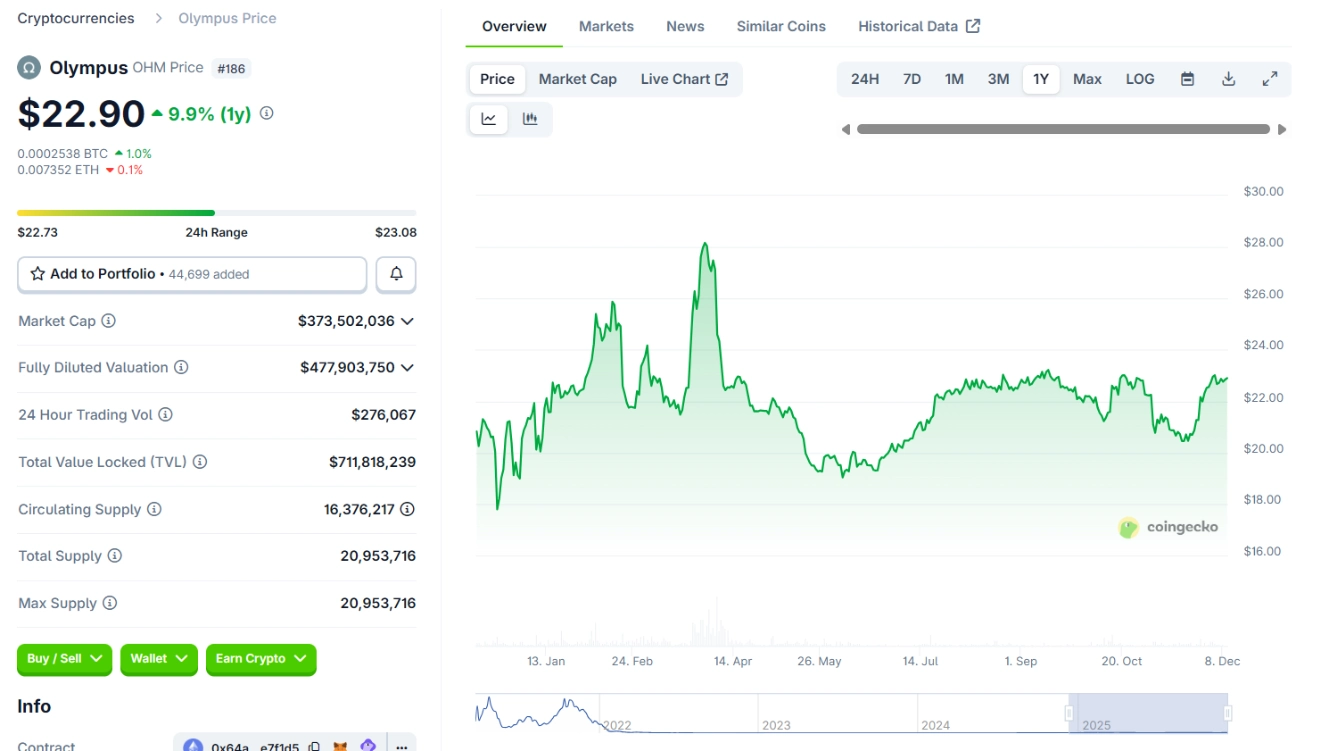Click the right handle of the range navigator
Screen dimensions: 1329x751
tap(1227, 713)
